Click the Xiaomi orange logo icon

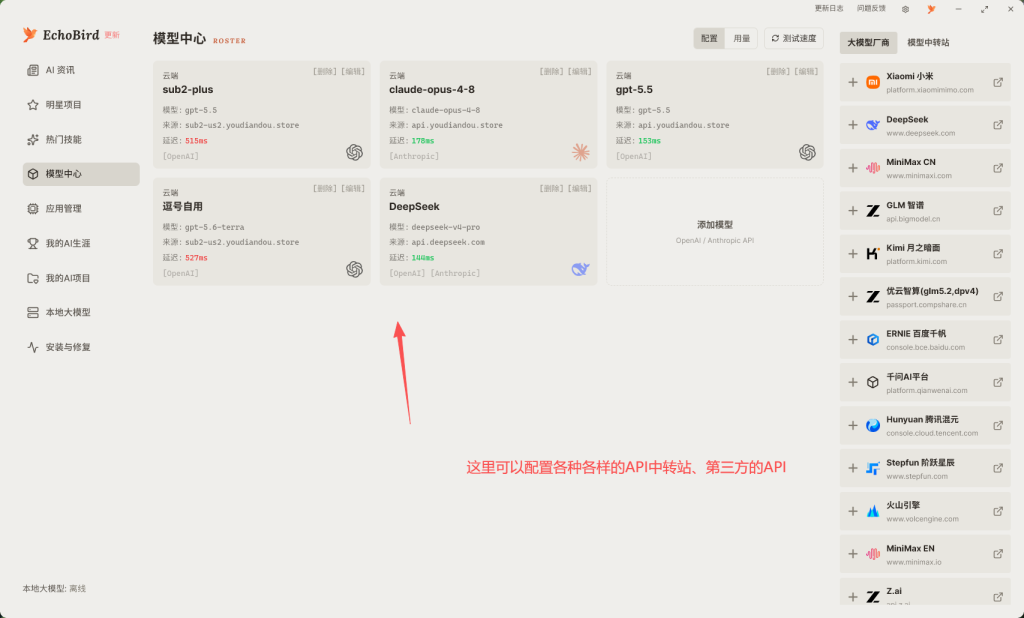pos(872,82)
